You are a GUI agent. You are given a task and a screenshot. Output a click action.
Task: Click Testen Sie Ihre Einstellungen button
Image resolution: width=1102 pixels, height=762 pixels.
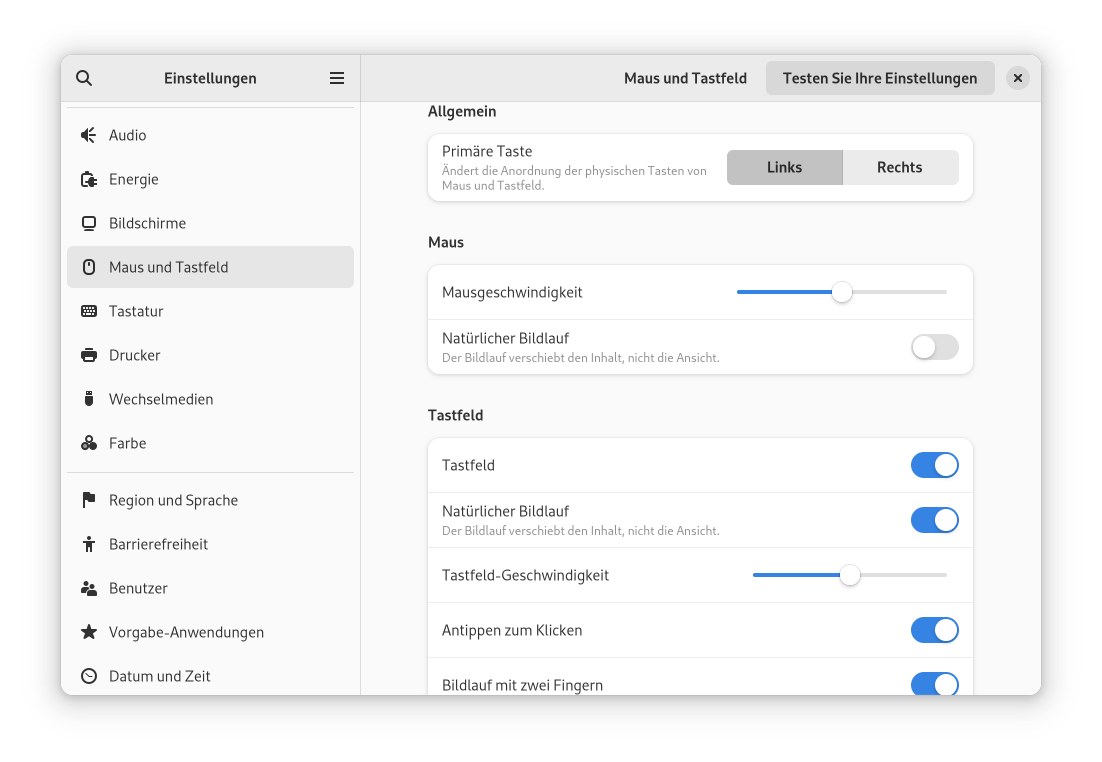pos(879,78)
